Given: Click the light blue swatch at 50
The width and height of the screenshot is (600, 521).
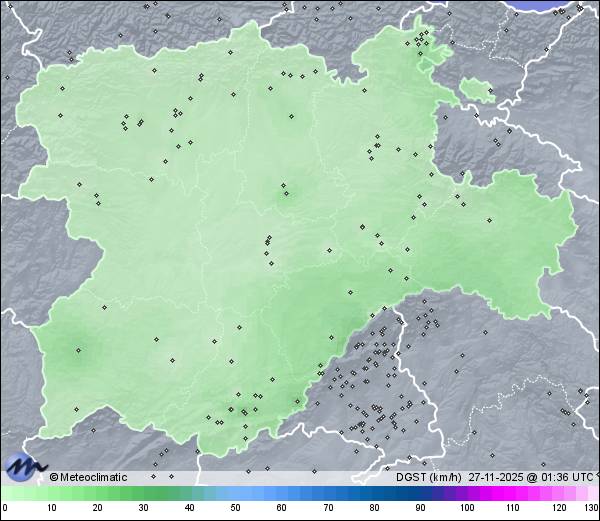Looking at the screenshot, I should click(236, 493).
